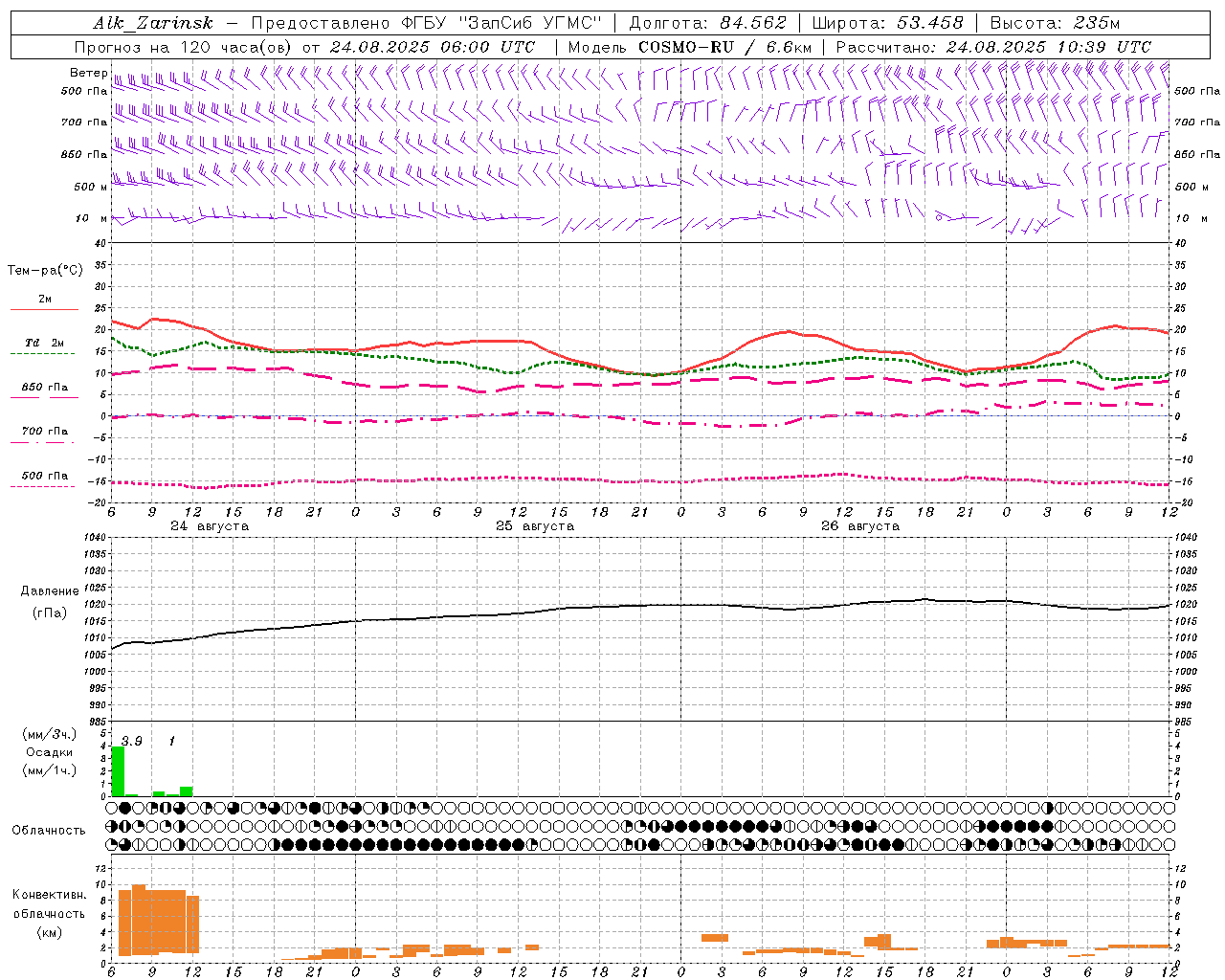
Task: Click the Модель COSMO-RU / 6.6км text
Action: coord(690,47)
